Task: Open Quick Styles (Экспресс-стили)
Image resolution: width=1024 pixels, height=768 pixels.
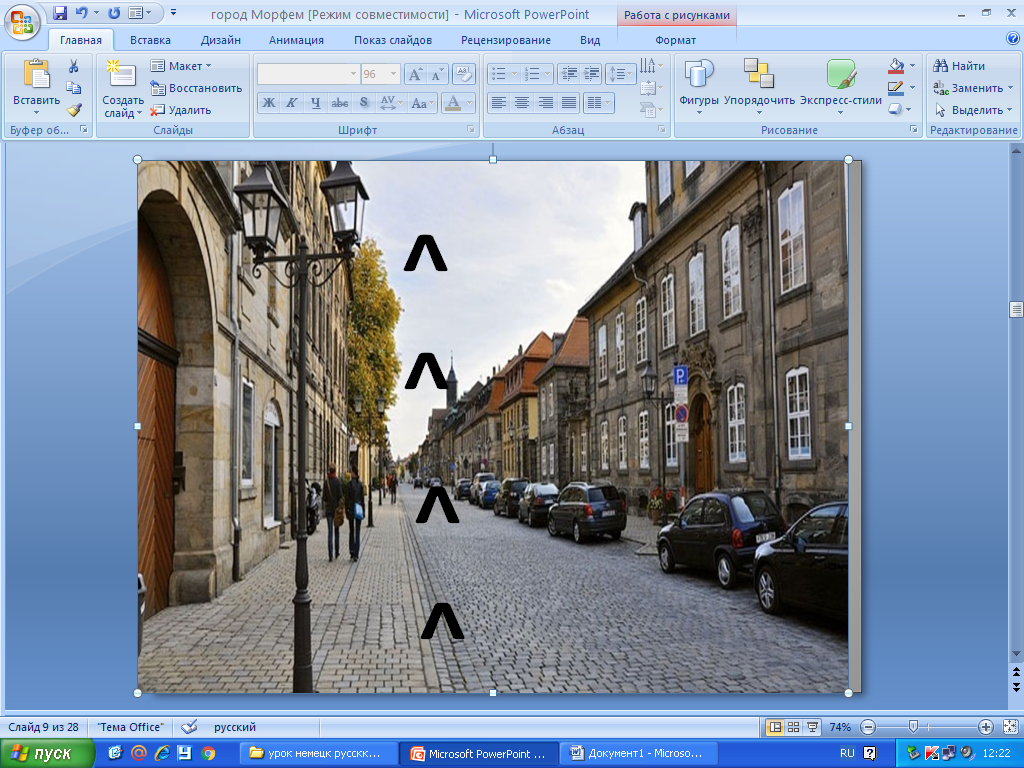Action: 840,84
